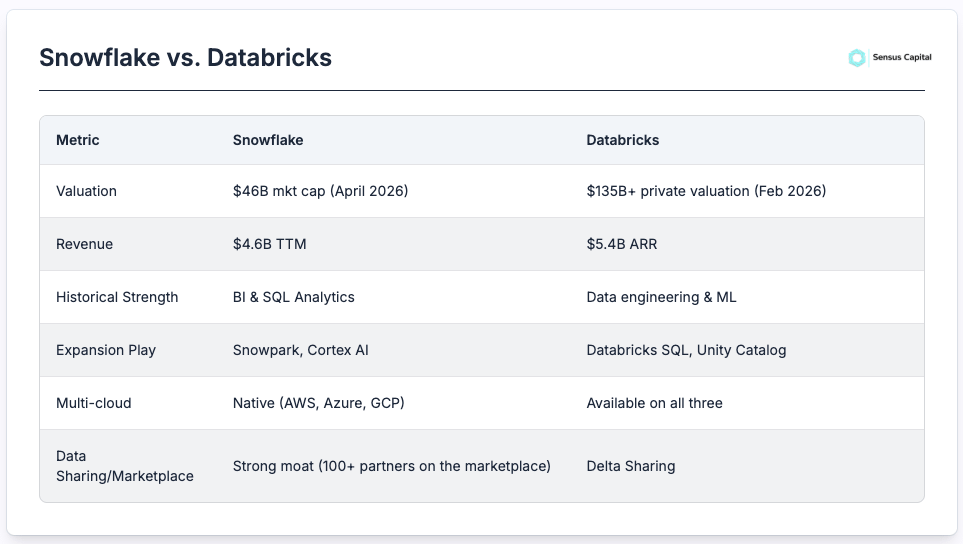Select the Metric column header
The width and height of the screenshot is (963, 544).
point(77,140)
